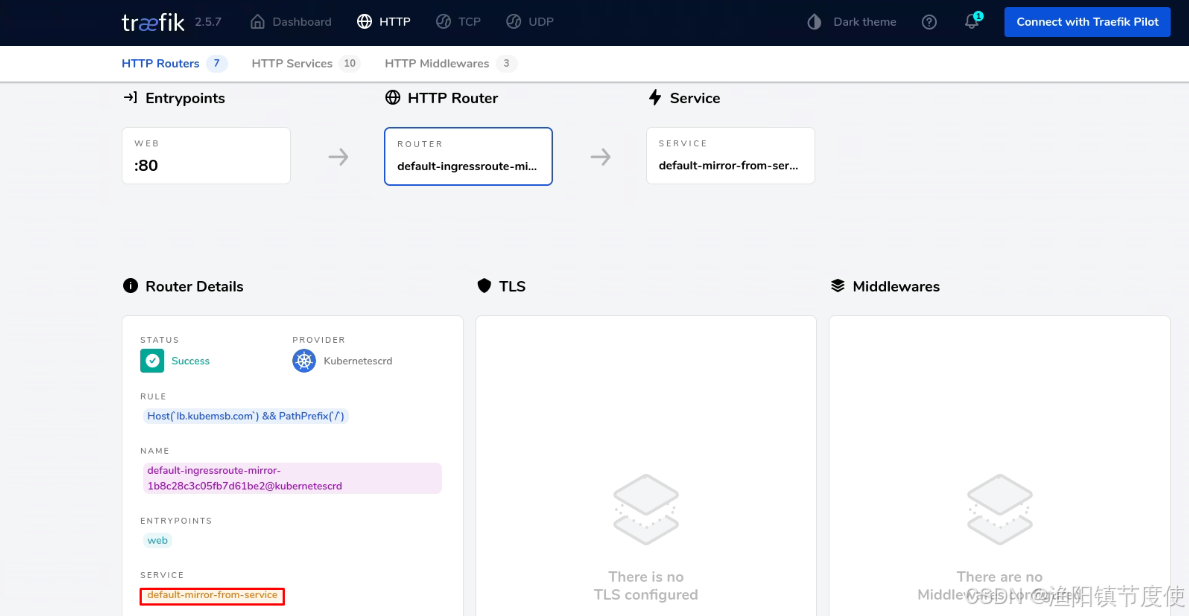Image resolution: width=1189 pixels, height=616 pixels.
Task: Click the green Success status icon
Action: [152, 361]
